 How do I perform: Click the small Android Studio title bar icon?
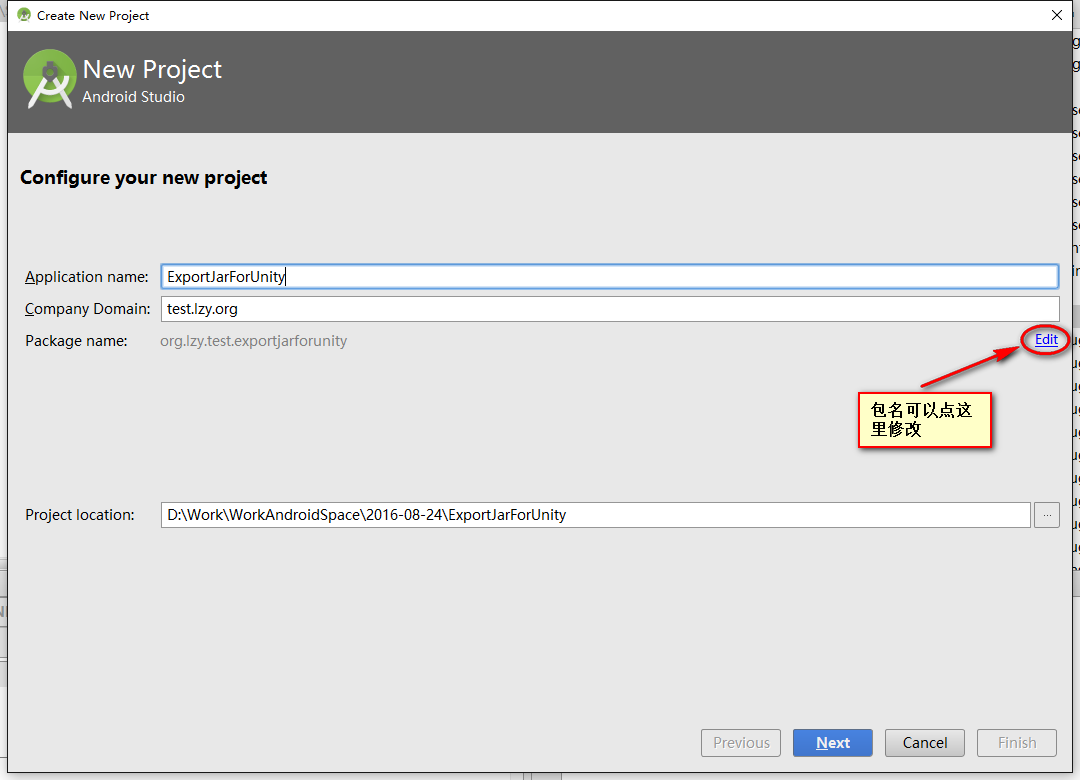pos(24,15)
